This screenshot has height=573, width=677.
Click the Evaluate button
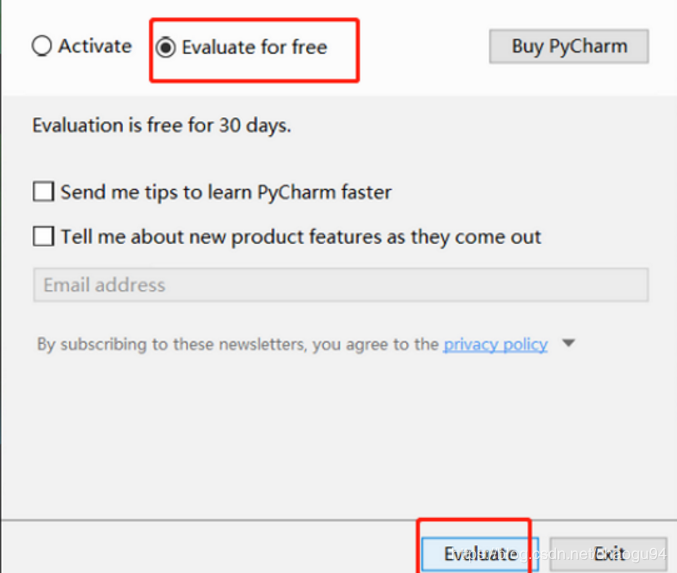point(480,554)
